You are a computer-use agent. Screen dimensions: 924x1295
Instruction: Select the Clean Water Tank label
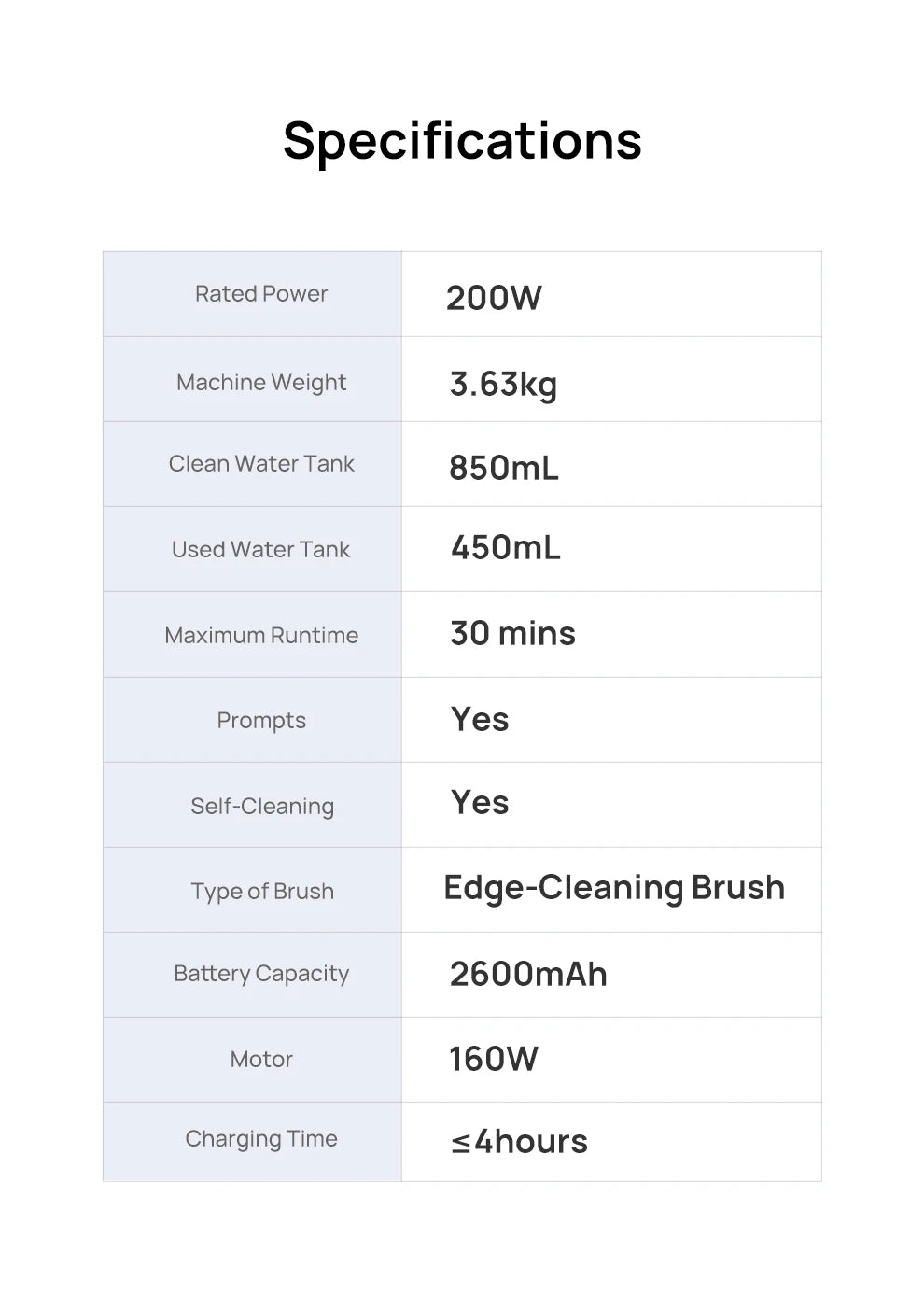coord(261,464)
